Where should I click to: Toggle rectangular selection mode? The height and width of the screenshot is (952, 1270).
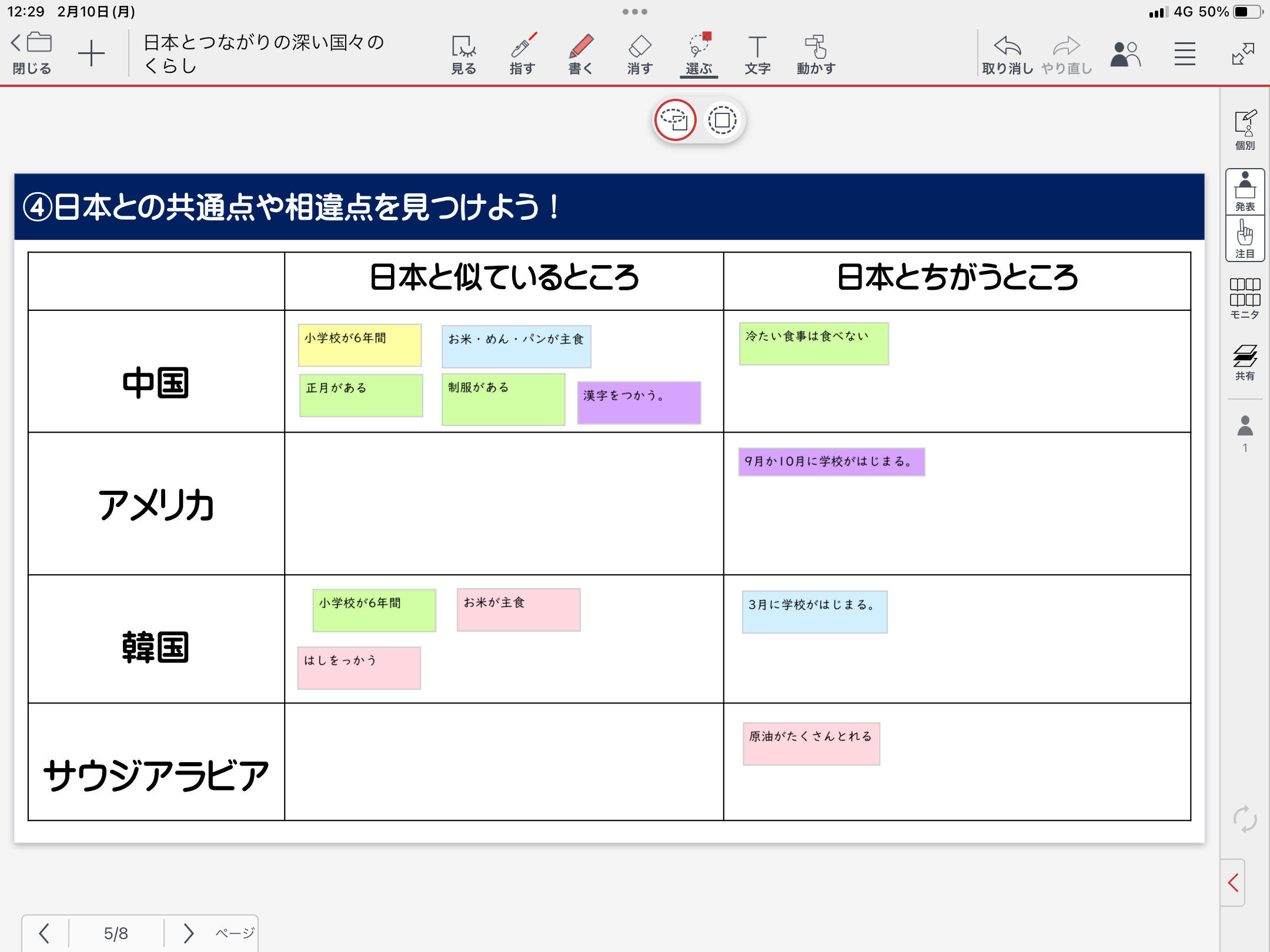[722, 120]
